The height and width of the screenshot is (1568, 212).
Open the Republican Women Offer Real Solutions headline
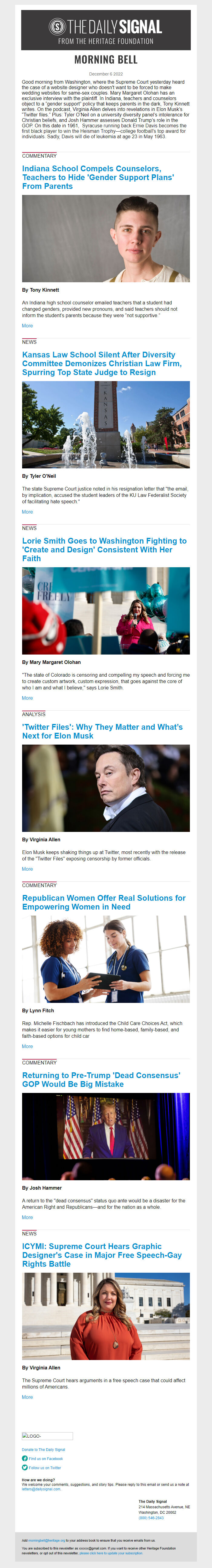coord(104,902)
